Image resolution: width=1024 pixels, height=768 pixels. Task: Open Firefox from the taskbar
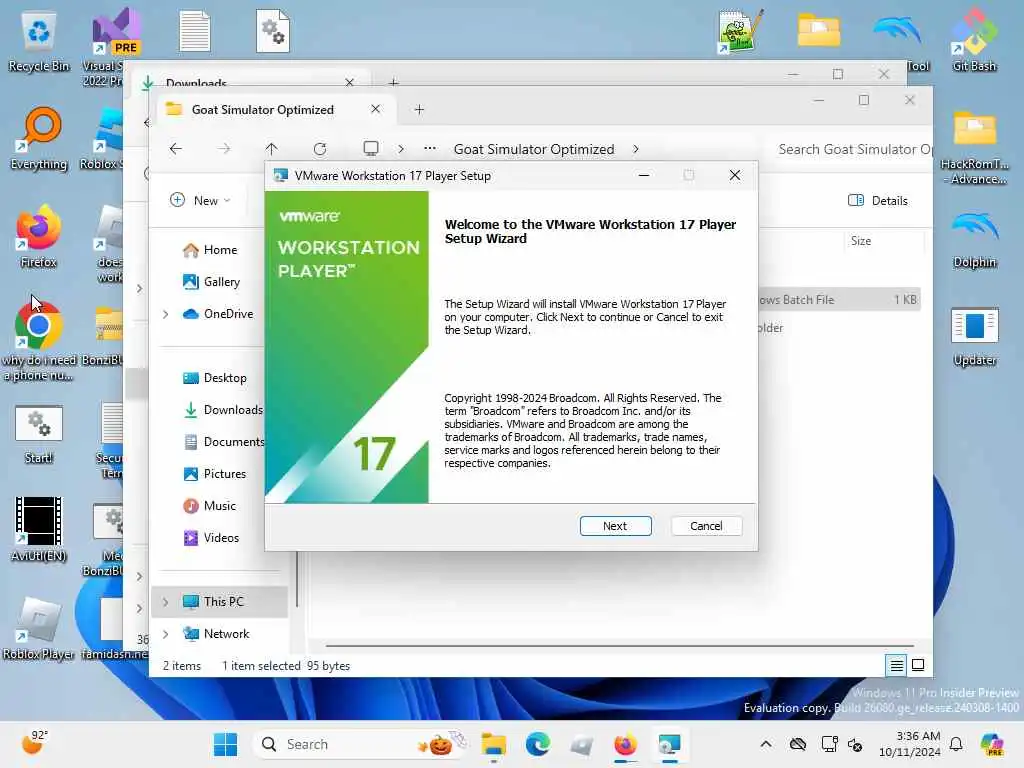(625, 744)
